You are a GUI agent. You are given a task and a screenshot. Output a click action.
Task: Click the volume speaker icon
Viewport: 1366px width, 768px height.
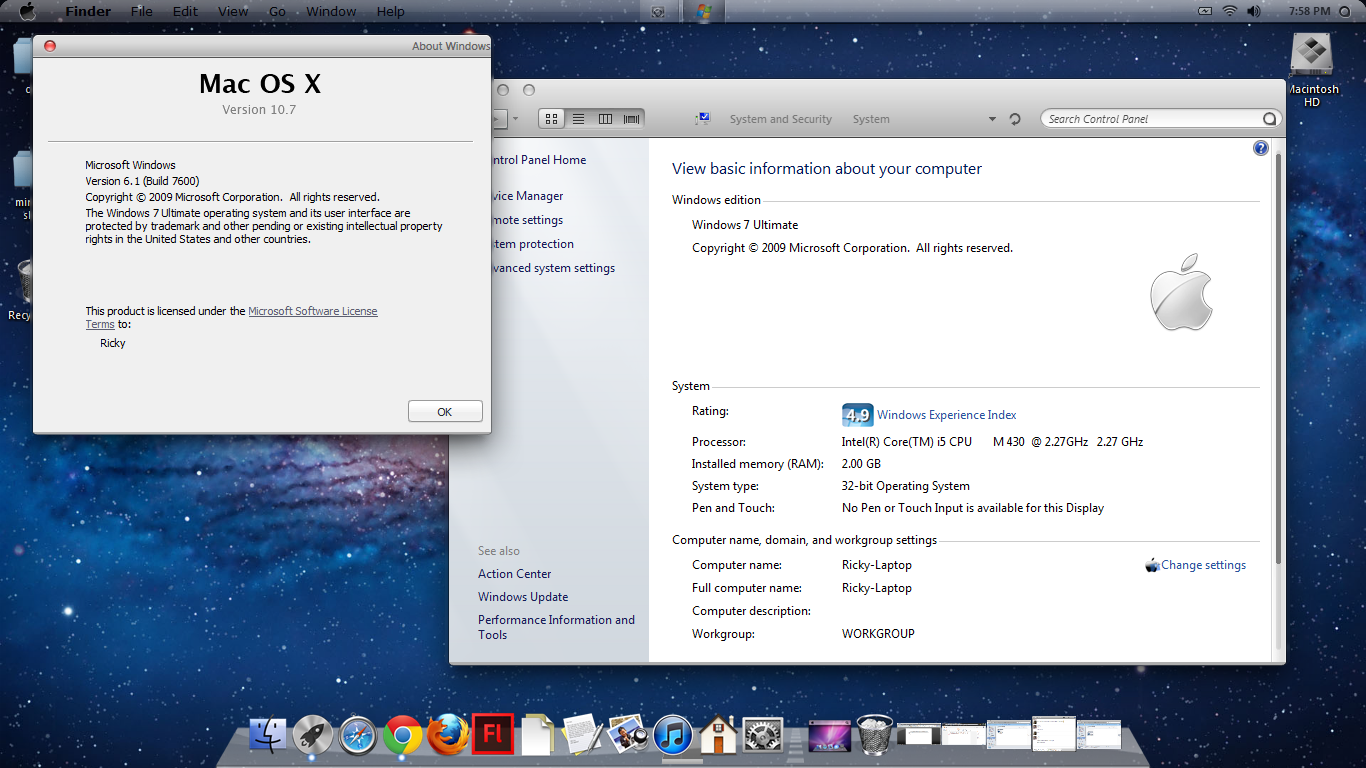(1254, 12)
